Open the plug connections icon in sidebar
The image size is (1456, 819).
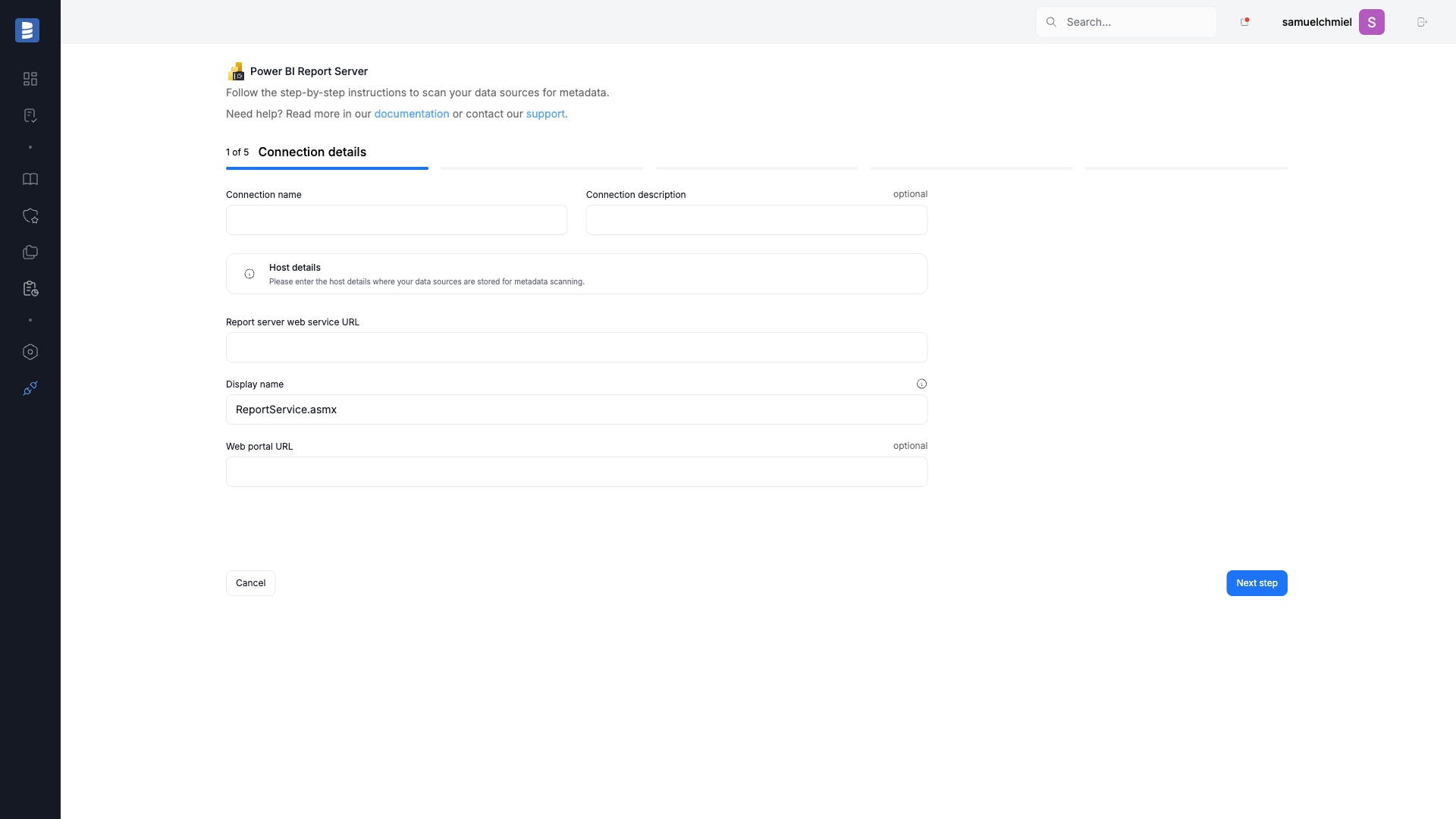pos(30,388)
